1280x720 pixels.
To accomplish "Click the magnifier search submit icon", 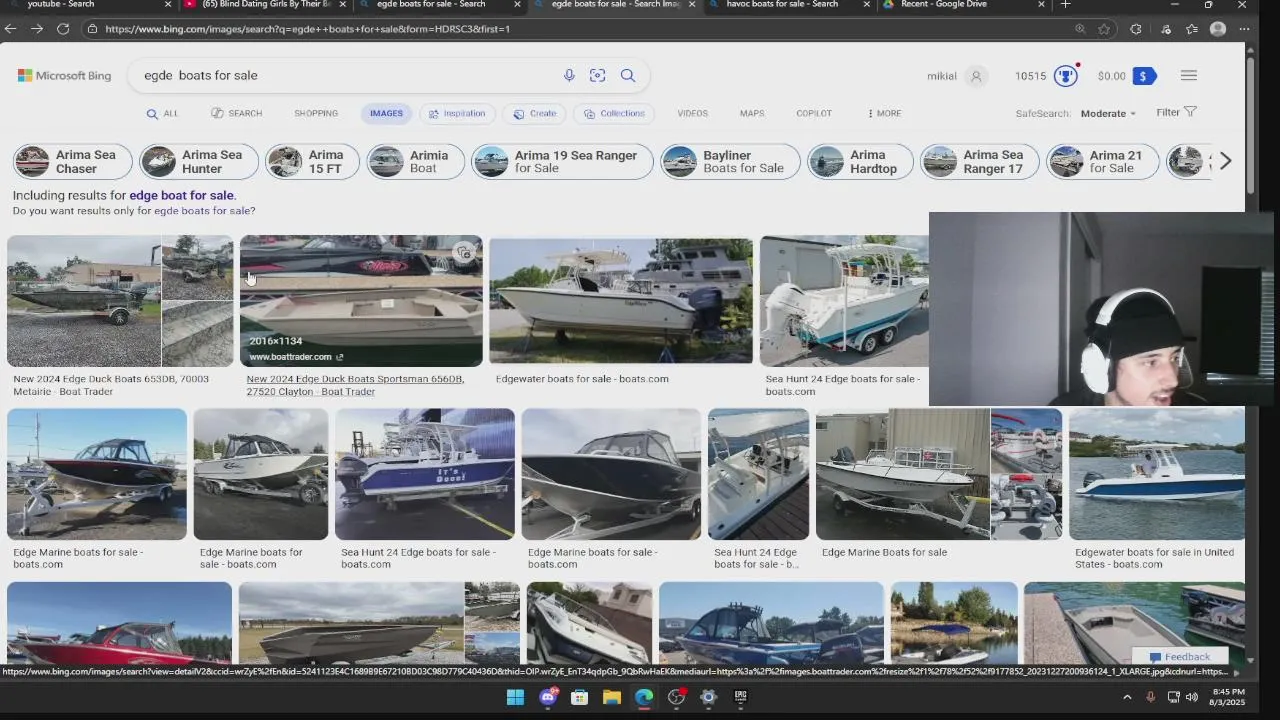I will click(628, 75).
